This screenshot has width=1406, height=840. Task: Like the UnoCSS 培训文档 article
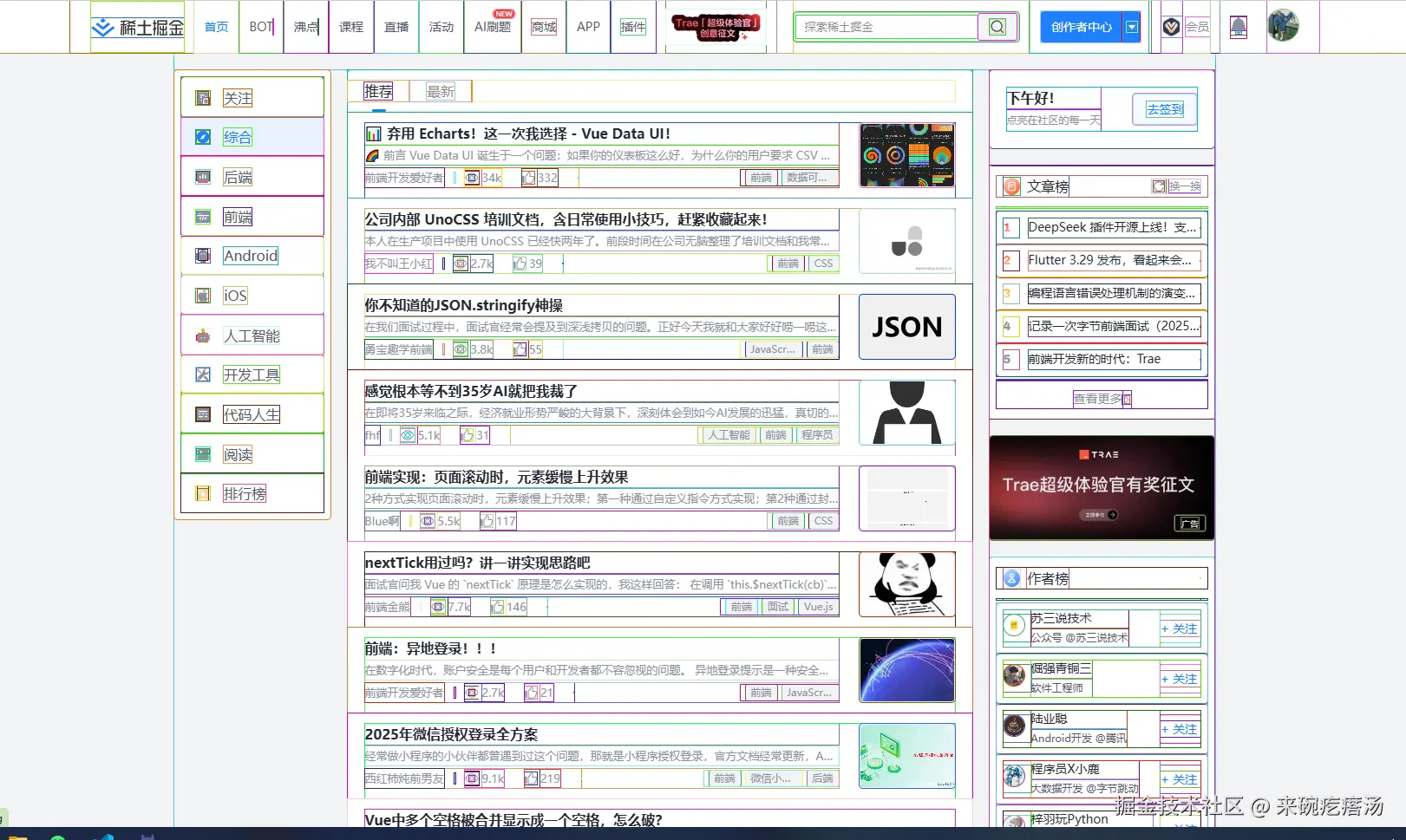pyautogui.click(x=520, y=264)
